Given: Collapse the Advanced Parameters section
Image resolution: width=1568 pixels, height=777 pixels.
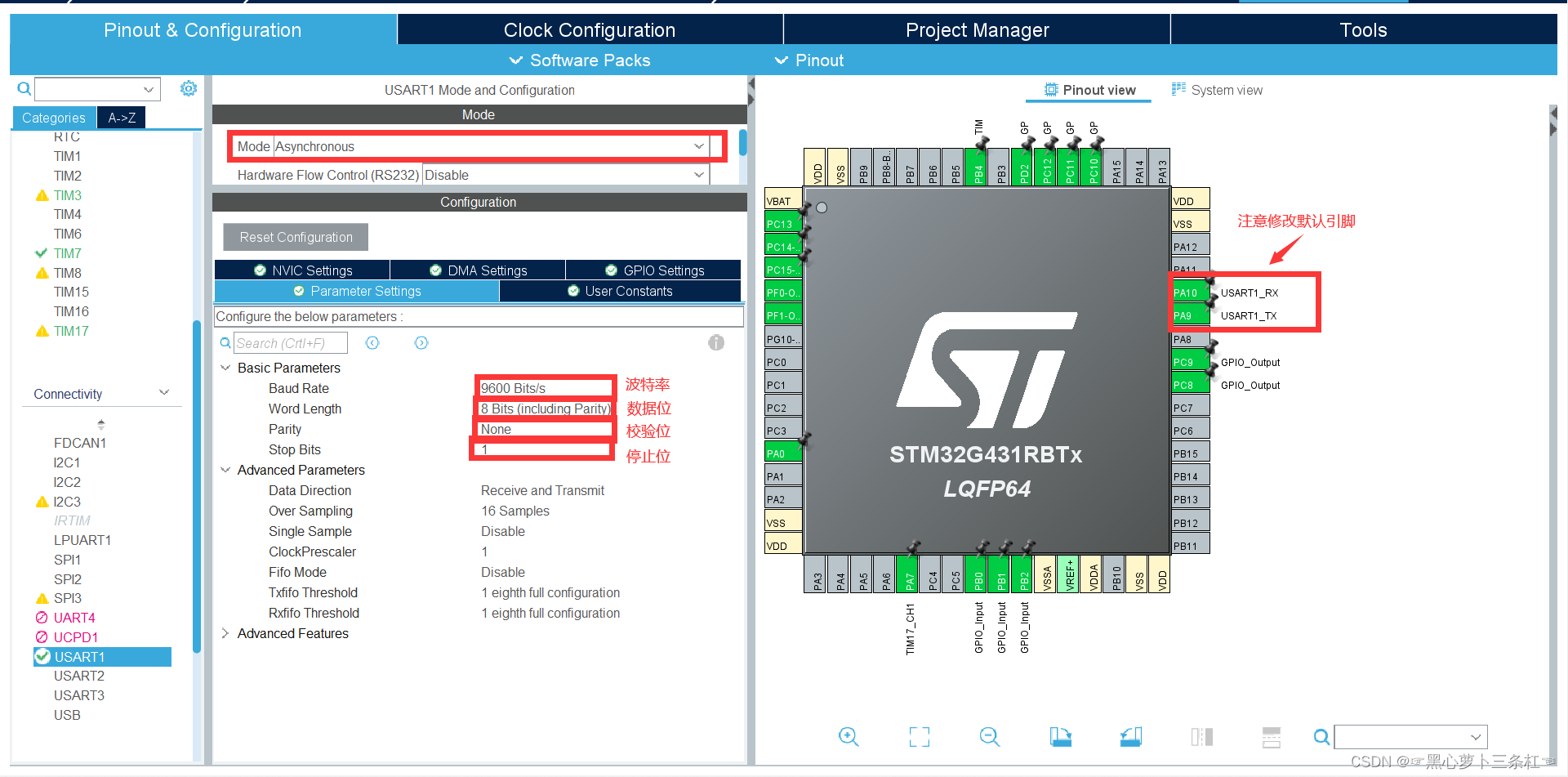Looking at the screenshot, I should [x=225, y=470].
